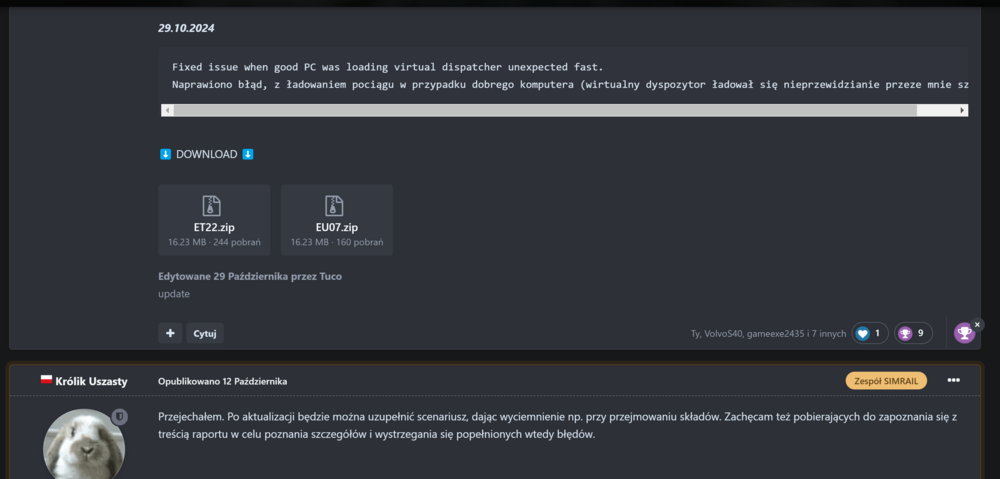The image size is (1000, 479).
Task: View the Edytowane 29 Października edit history
Action: (x=256, y=276)
